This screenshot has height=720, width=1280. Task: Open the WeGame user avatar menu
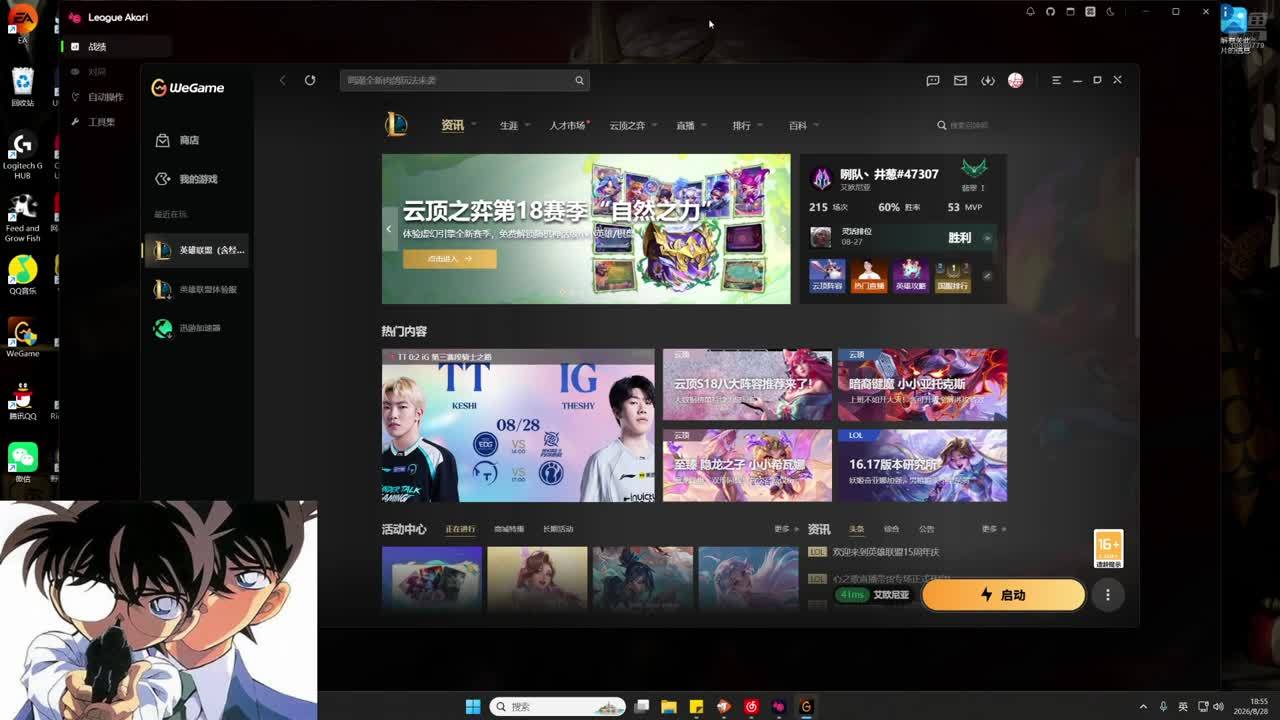tap(1015, 80)
